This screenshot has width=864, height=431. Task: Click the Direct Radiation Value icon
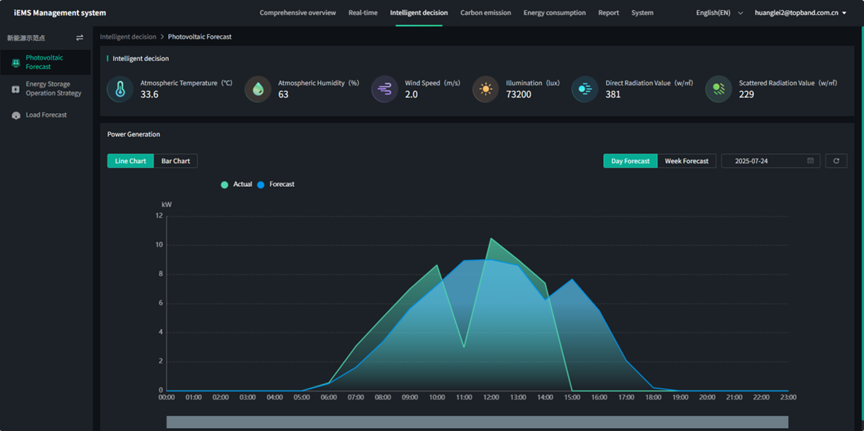585,89
